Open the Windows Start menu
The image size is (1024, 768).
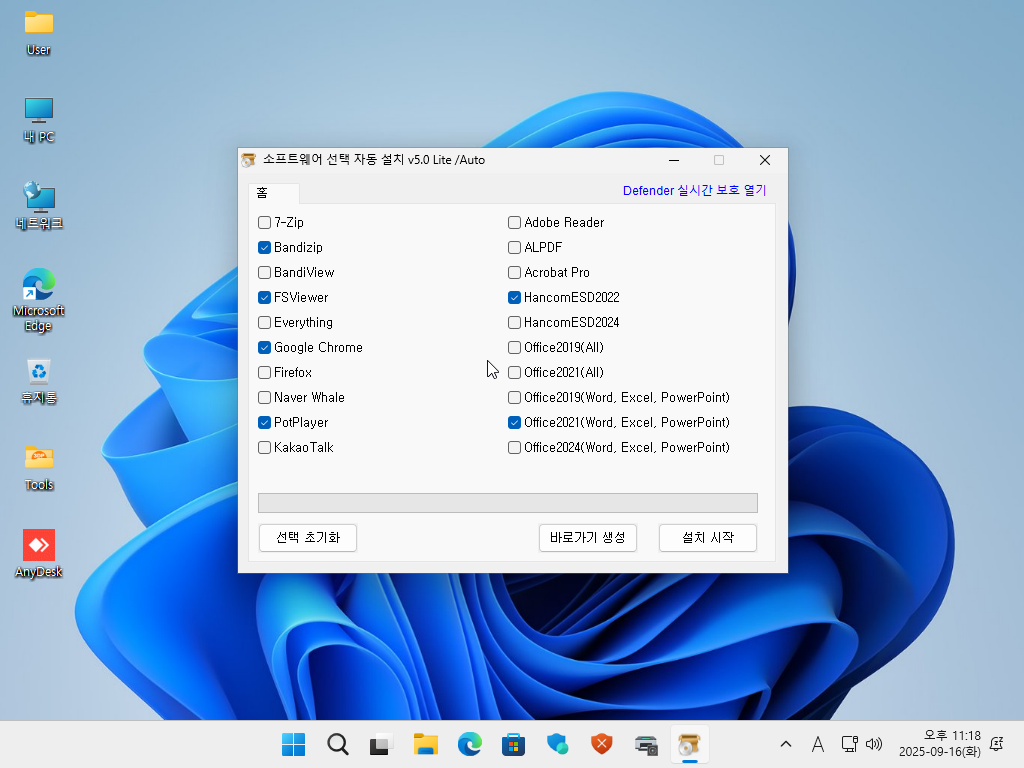pos(293,744)
